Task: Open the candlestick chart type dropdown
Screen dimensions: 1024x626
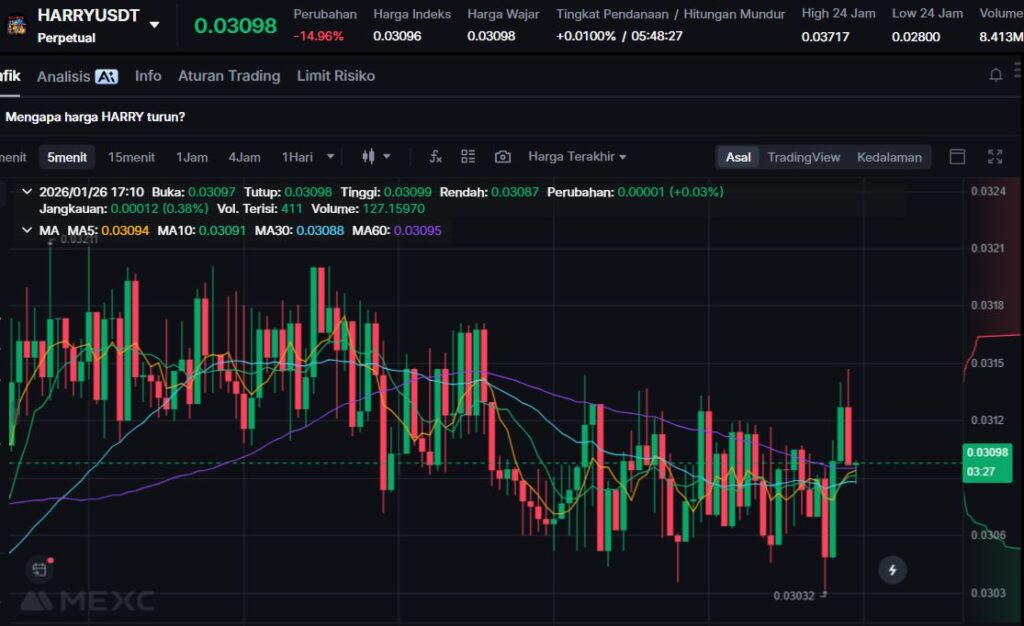Action: pyautogui.click(x=376, y=157)
